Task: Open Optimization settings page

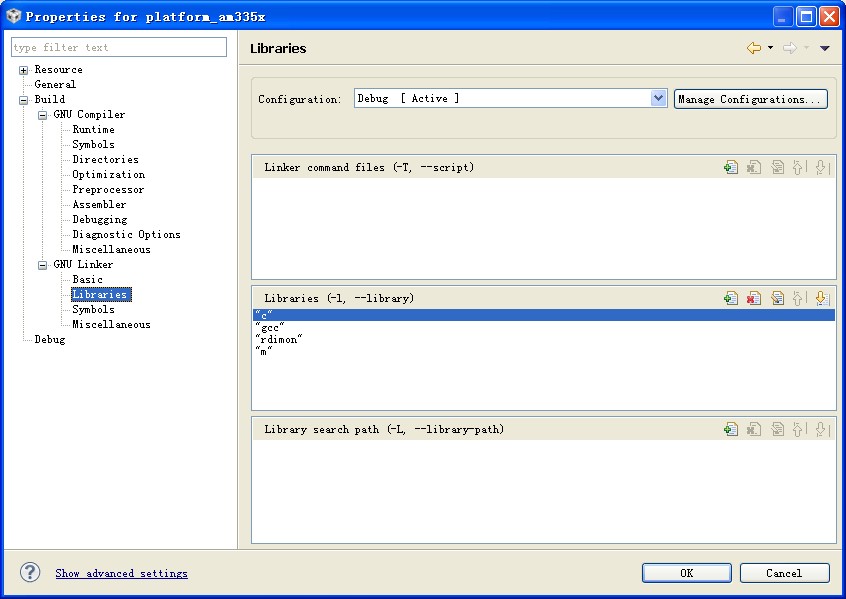Action: tap(108, 175)
